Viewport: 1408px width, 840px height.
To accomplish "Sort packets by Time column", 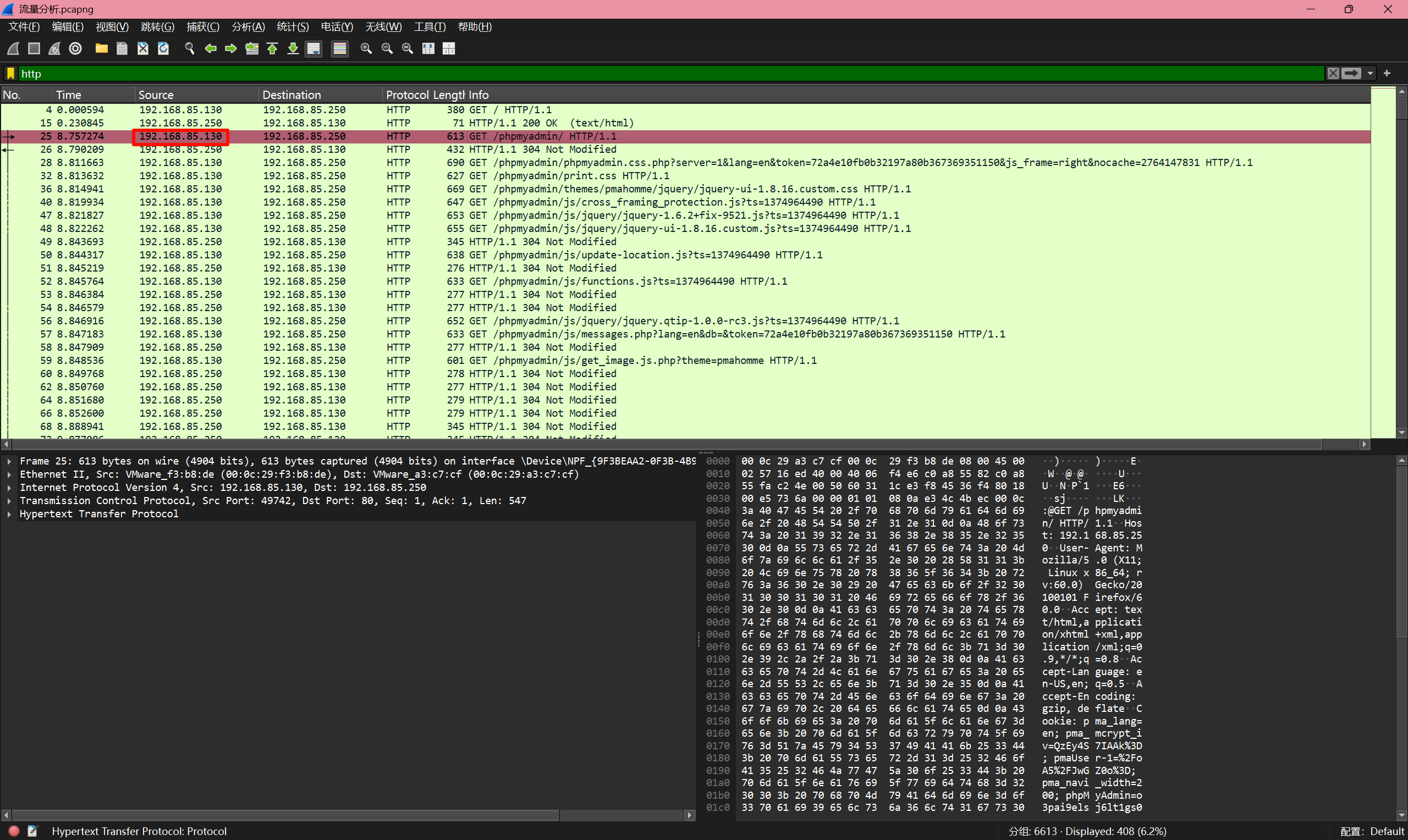I will (95, 95).
